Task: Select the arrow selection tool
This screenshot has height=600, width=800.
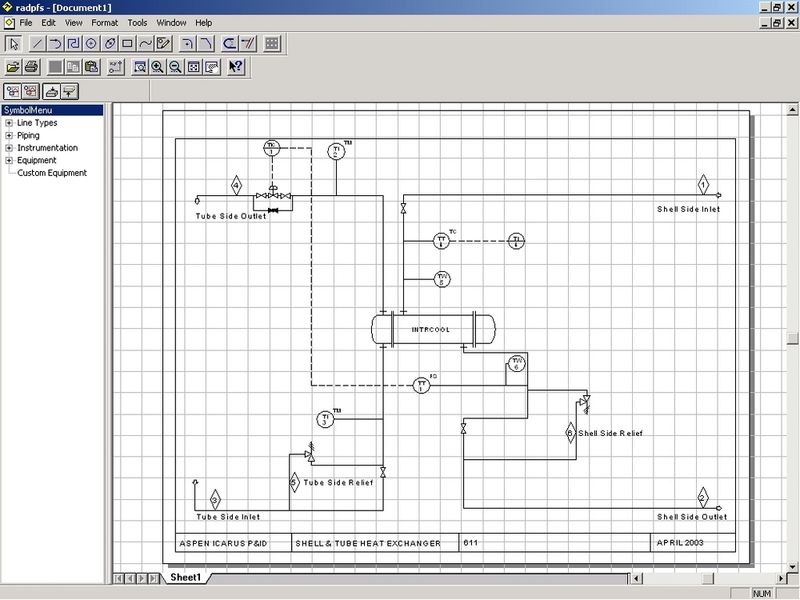Action: (13, 43)
